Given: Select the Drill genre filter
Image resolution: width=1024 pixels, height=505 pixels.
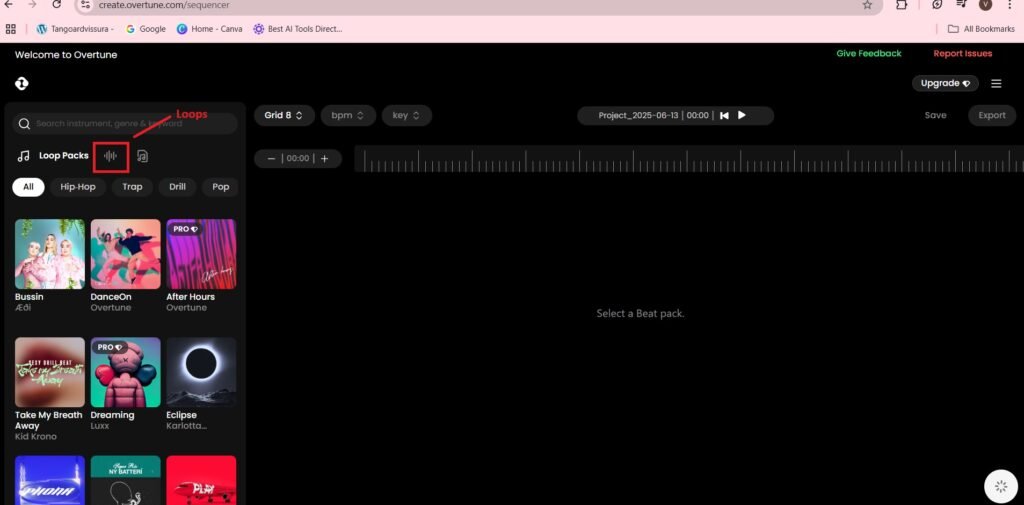Looking at the screenshot, I should pos(178,187).
